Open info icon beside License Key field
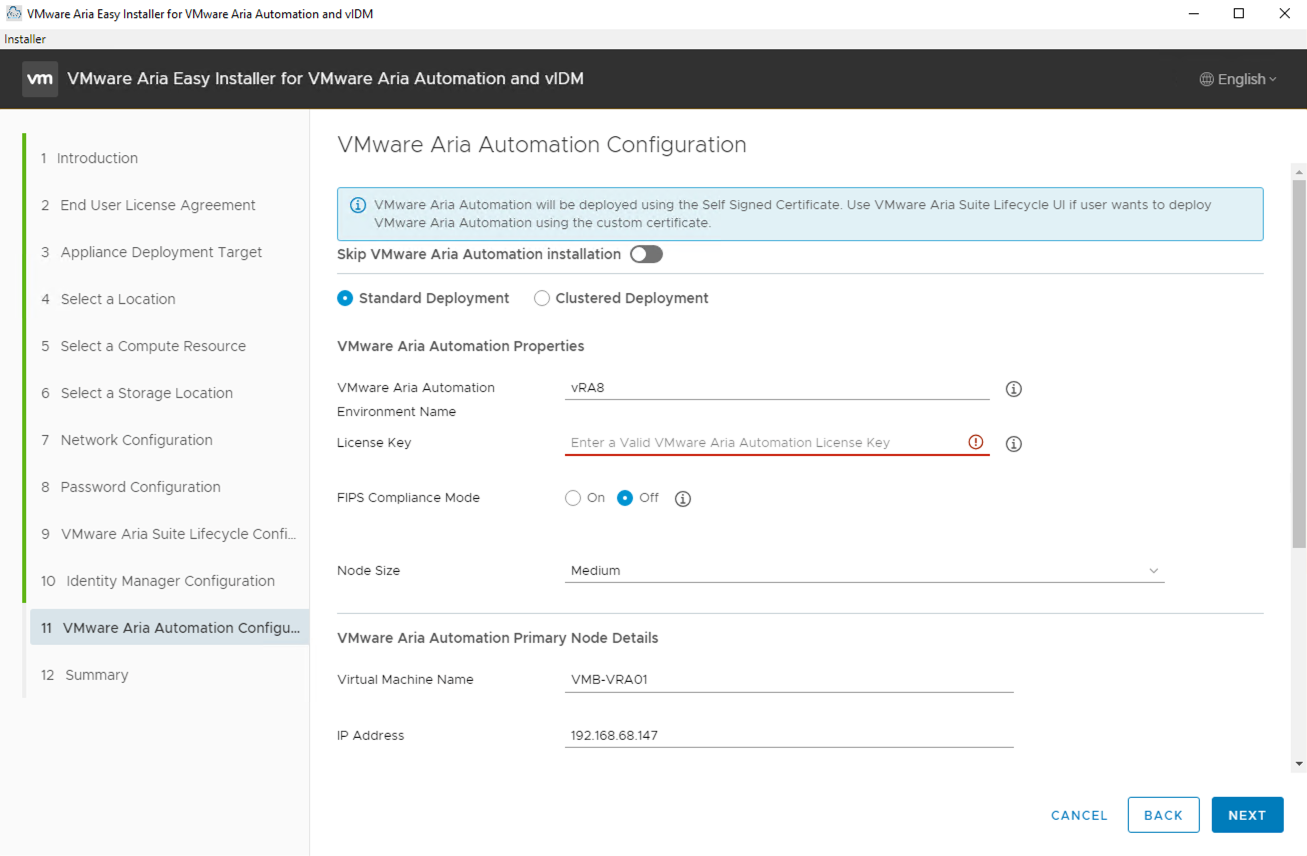Screen dimensions: 1307x856 [x=1013, y=444]
